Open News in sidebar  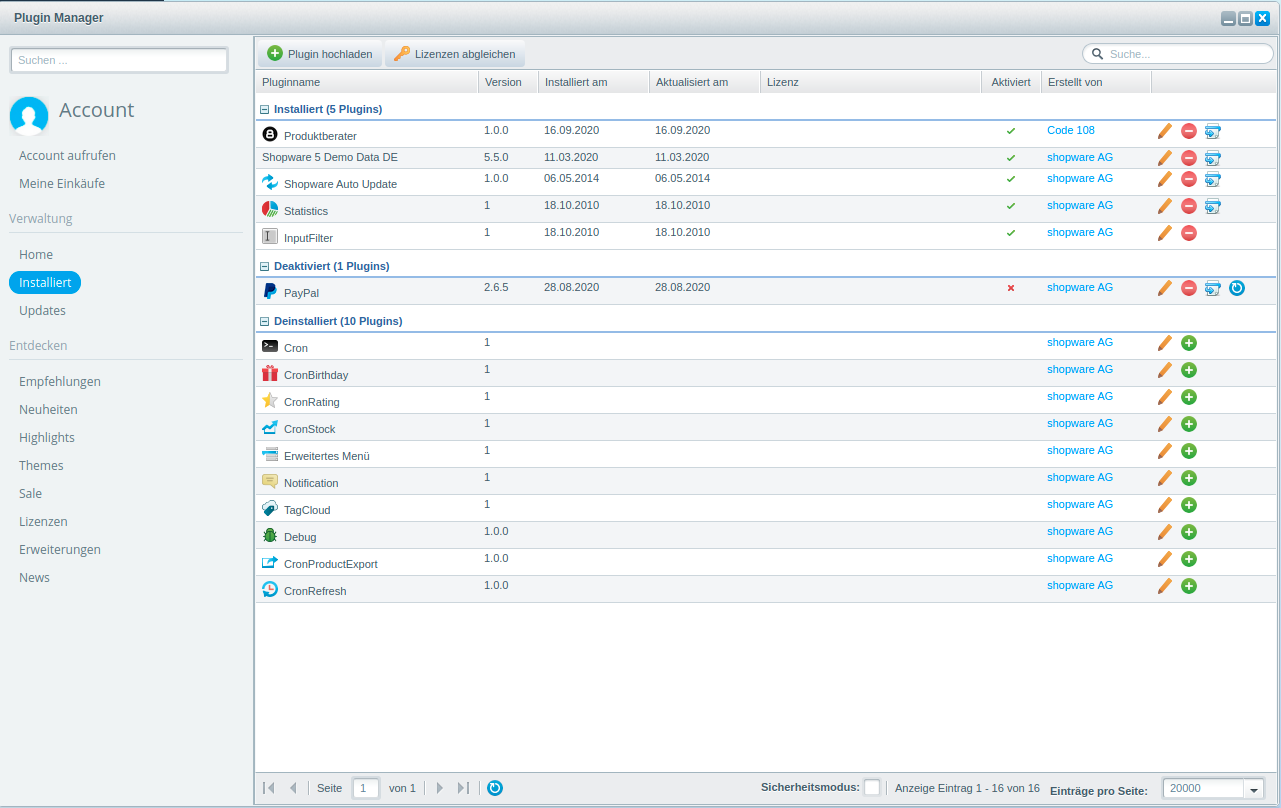[x=34, y=578]
